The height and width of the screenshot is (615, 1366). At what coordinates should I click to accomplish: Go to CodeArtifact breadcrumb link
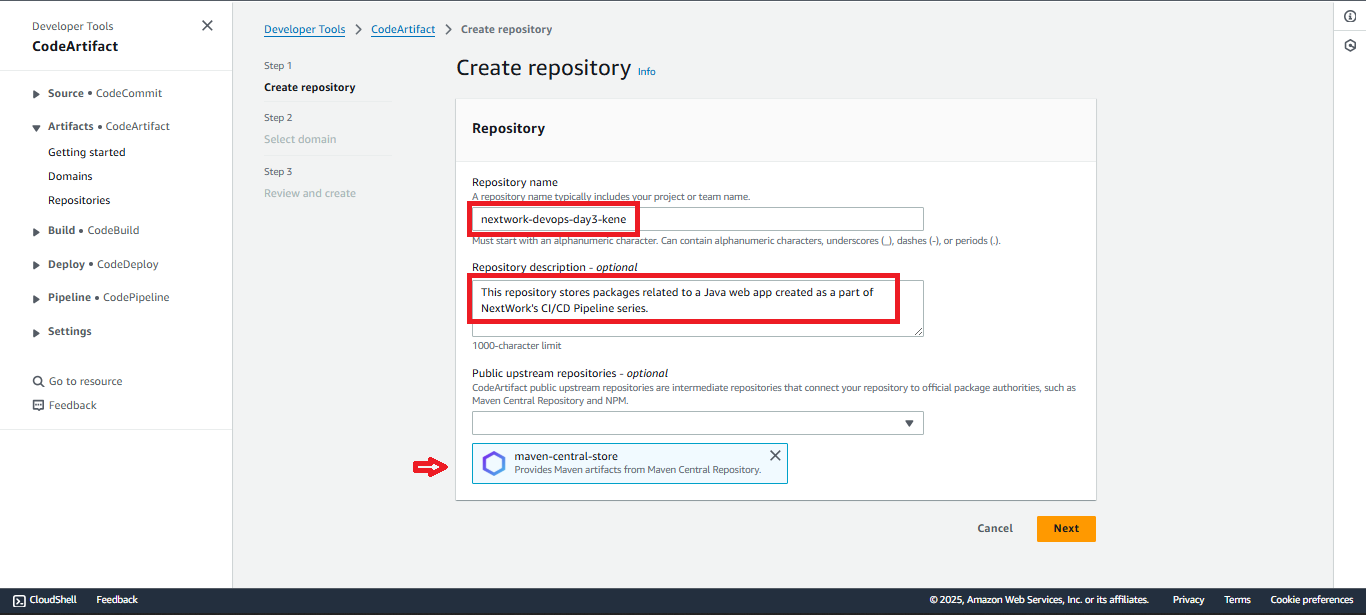pos(403,29)
